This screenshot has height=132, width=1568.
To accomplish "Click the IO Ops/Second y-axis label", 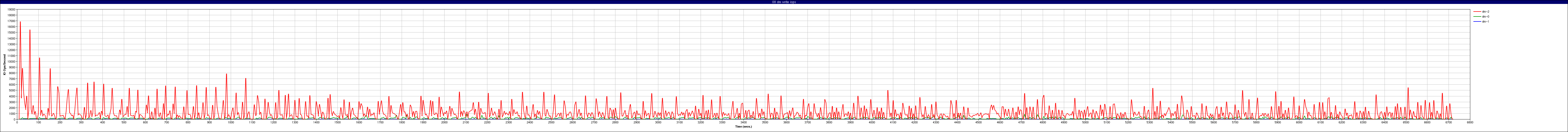I will 4,64.
